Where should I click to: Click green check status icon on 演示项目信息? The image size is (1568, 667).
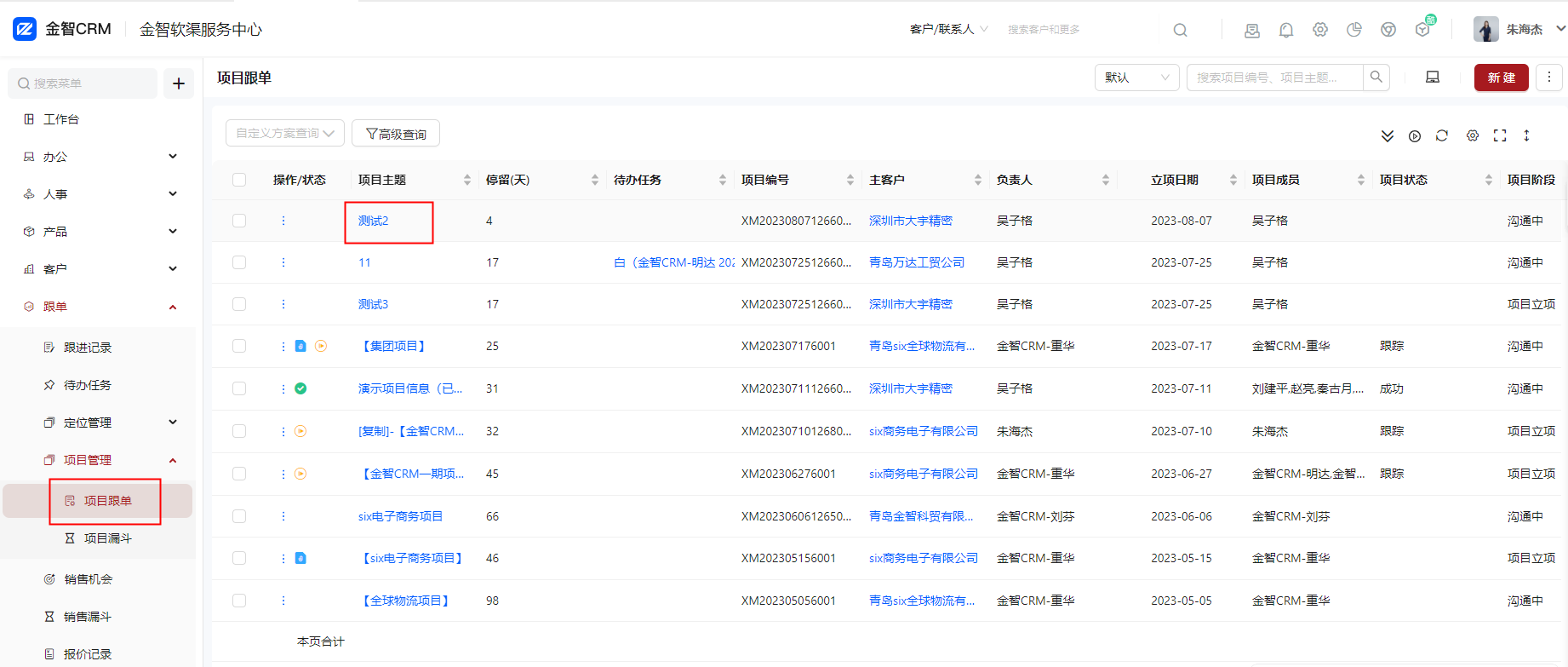(300, 388)
